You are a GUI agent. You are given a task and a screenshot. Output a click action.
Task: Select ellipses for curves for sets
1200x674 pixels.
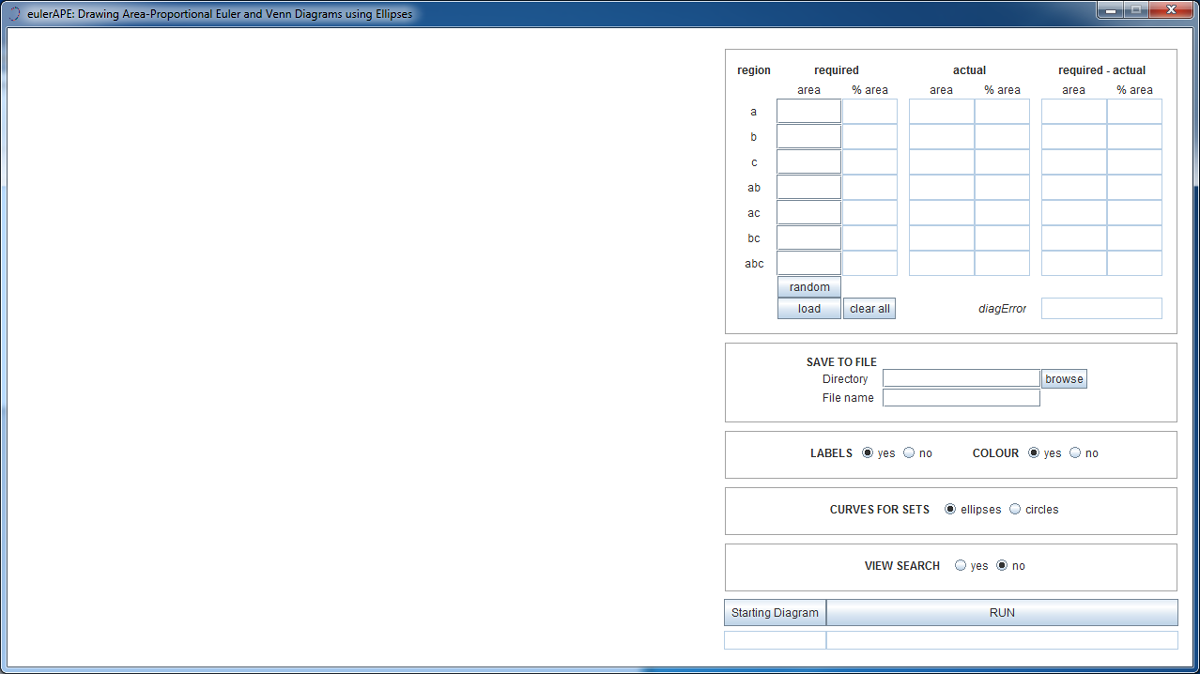click(950, 509)
